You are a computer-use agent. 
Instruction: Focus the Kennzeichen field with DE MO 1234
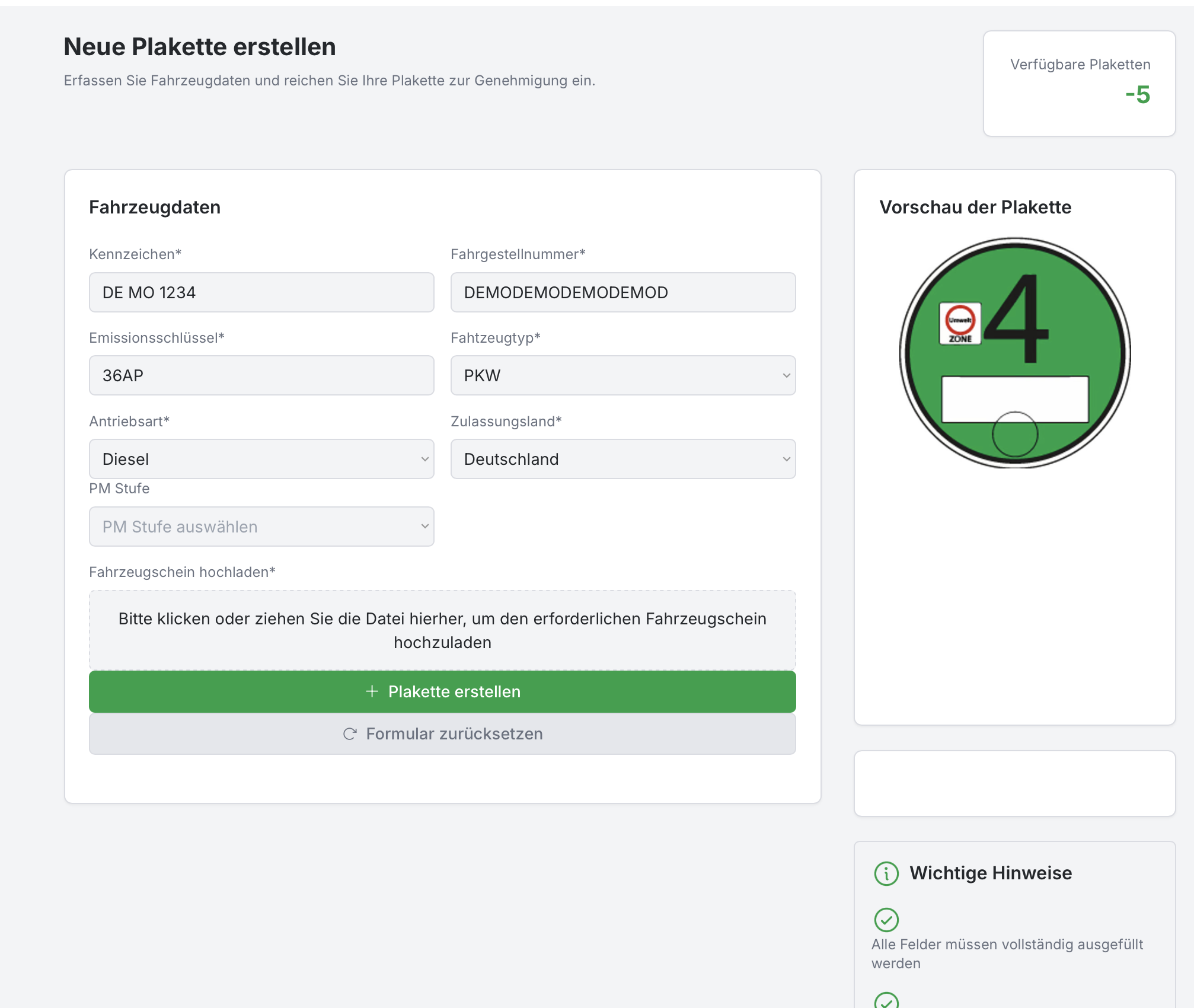pyautogui.click(x=261, y=292)
